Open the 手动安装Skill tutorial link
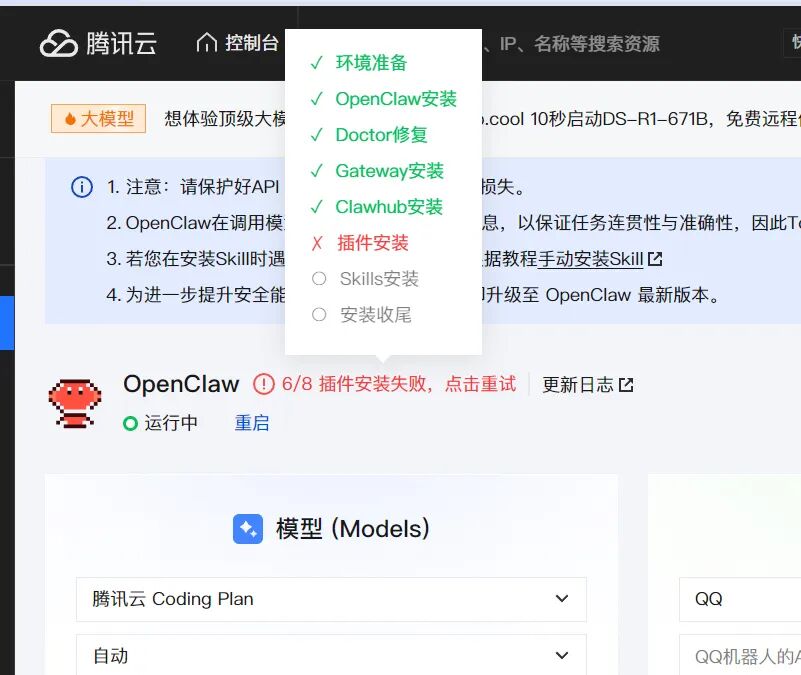This screenshot has width=801, height=675. 590,259
